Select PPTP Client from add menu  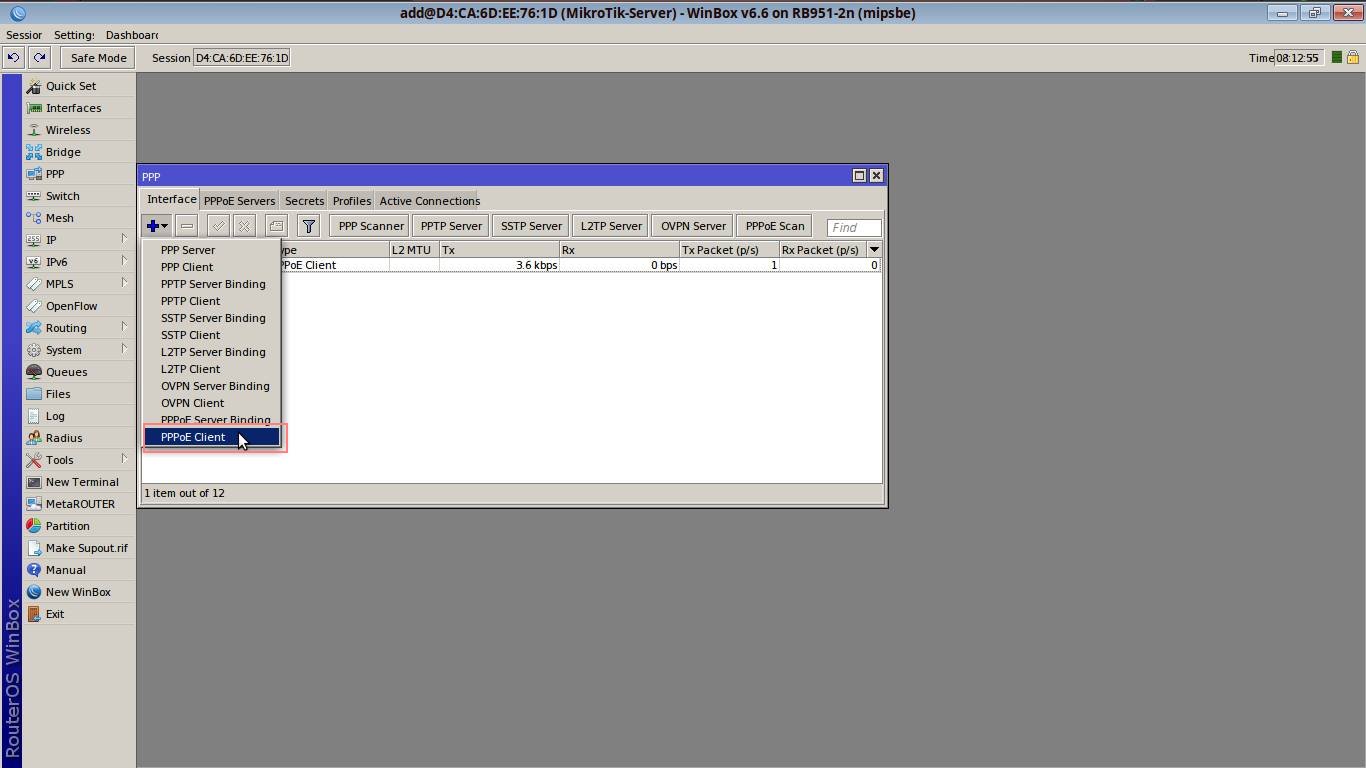click(x=212, y=301)
